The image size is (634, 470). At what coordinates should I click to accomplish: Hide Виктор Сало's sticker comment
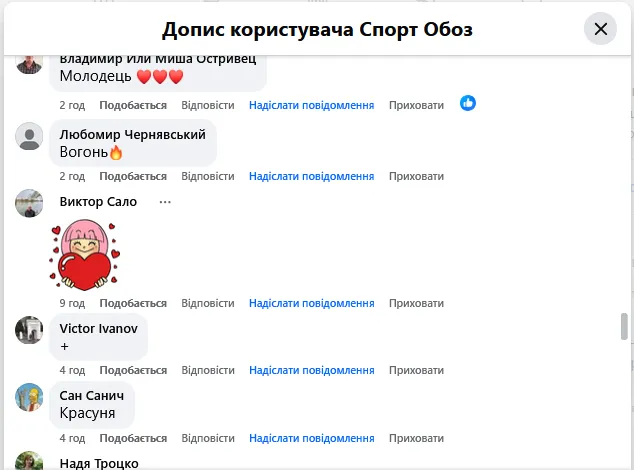pos(416,303)
